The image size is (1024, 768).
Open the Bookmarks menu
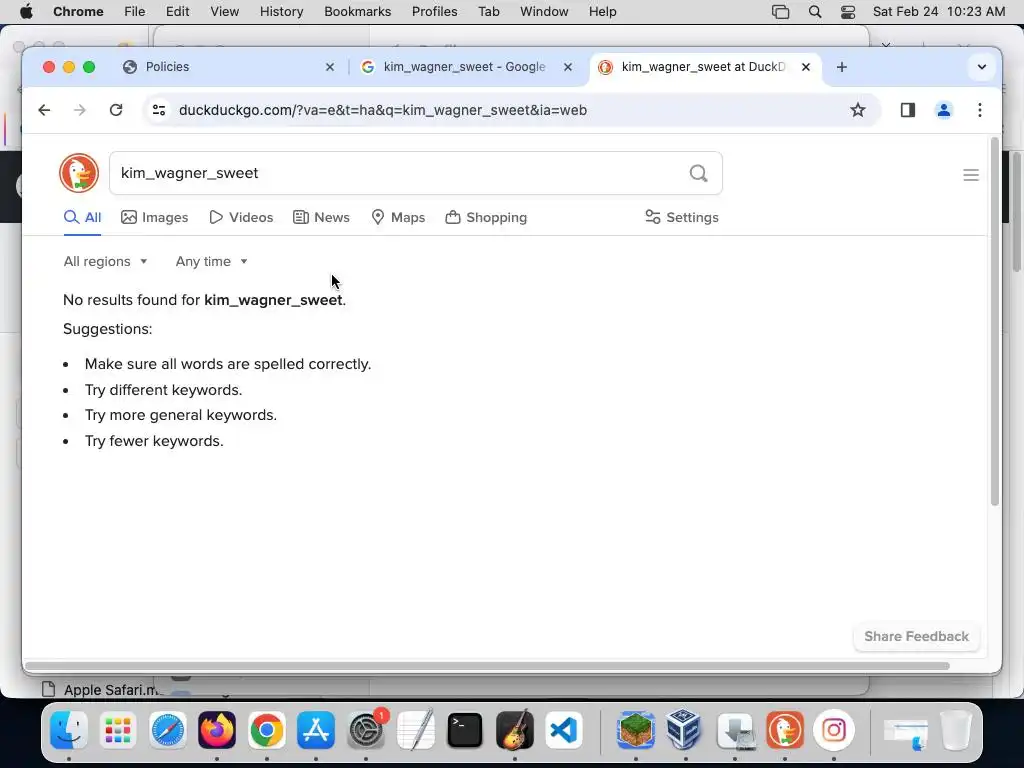click(357, 12)
